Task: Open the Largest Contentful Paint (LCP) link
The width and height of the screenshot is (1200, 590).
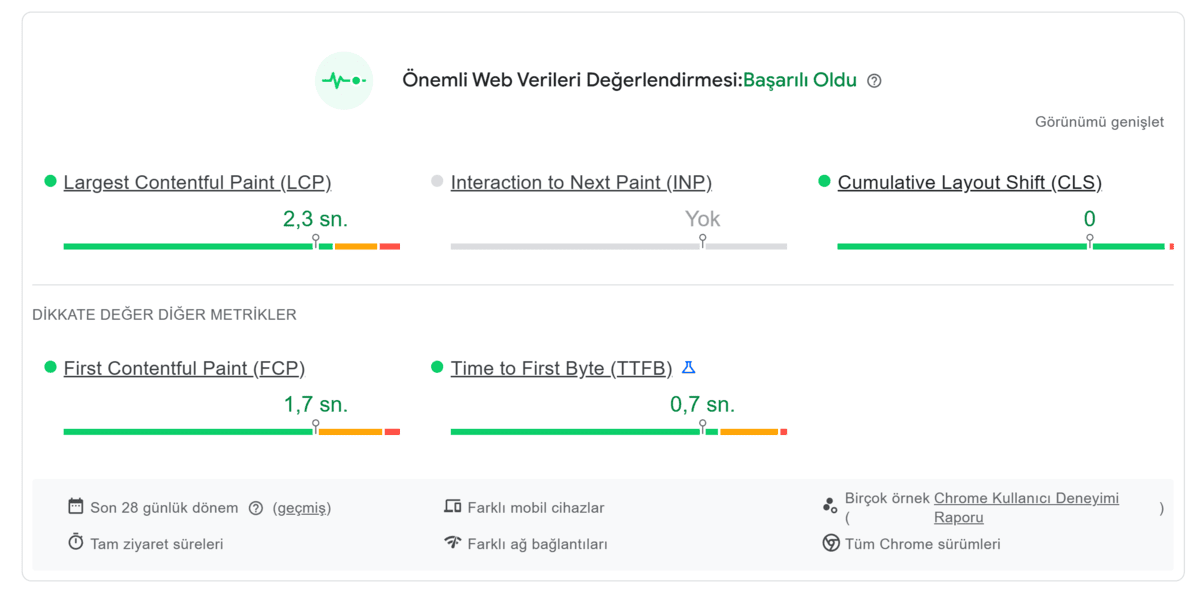Action: pos(196,182)
